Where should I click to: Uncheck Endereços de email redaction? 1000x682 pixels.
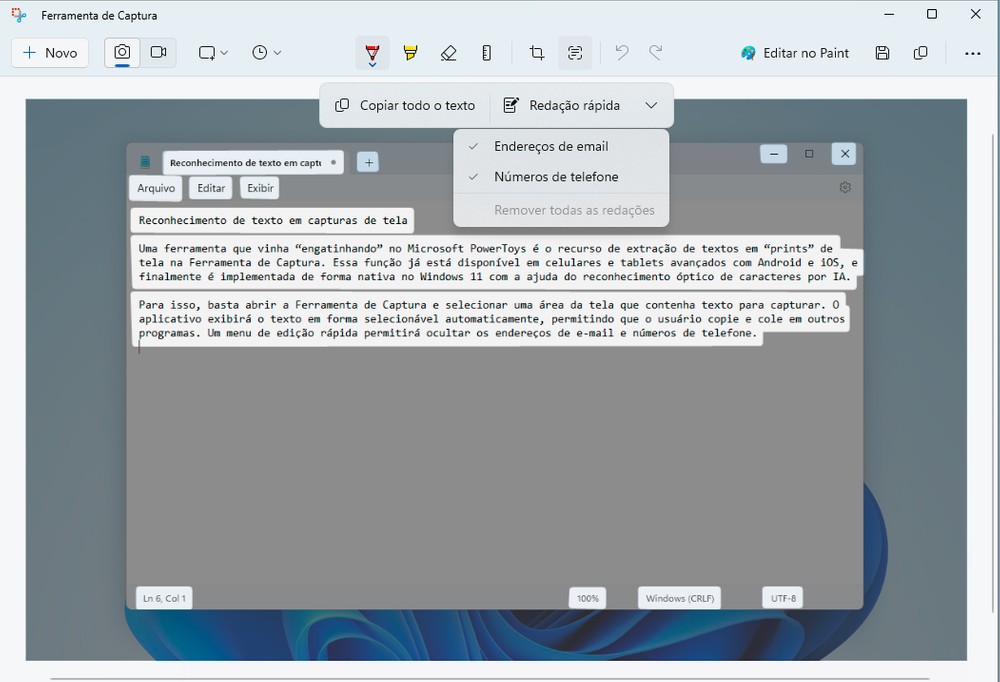point(561,146)
